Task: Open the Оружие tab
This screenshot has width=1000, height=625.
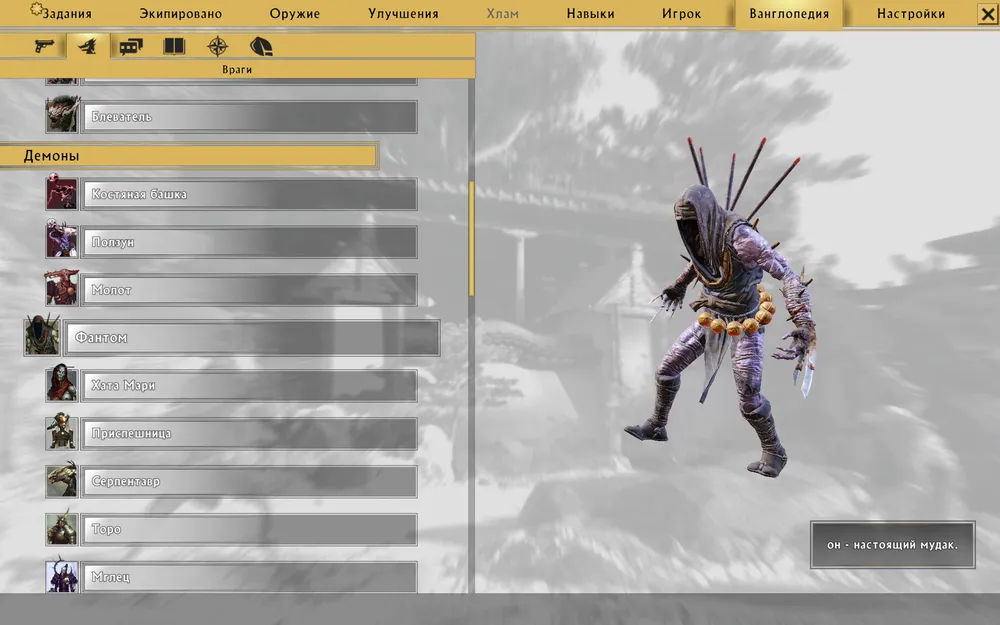Action: coord(294,14)
